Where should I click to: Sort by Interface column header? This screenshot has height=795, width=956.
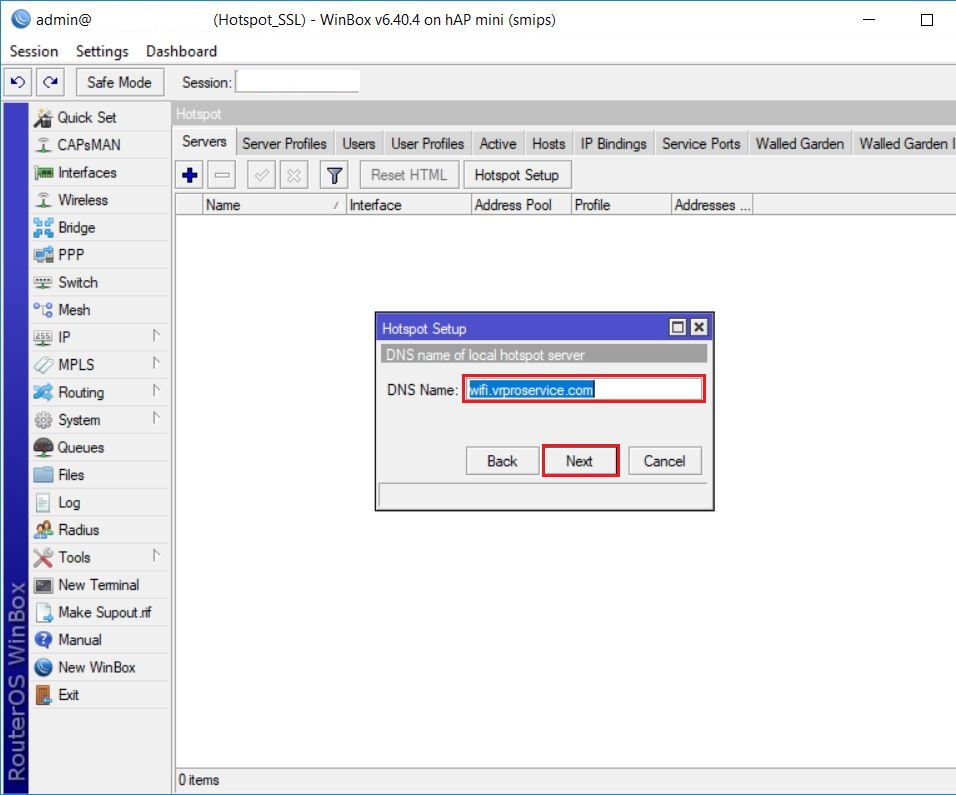408,205
